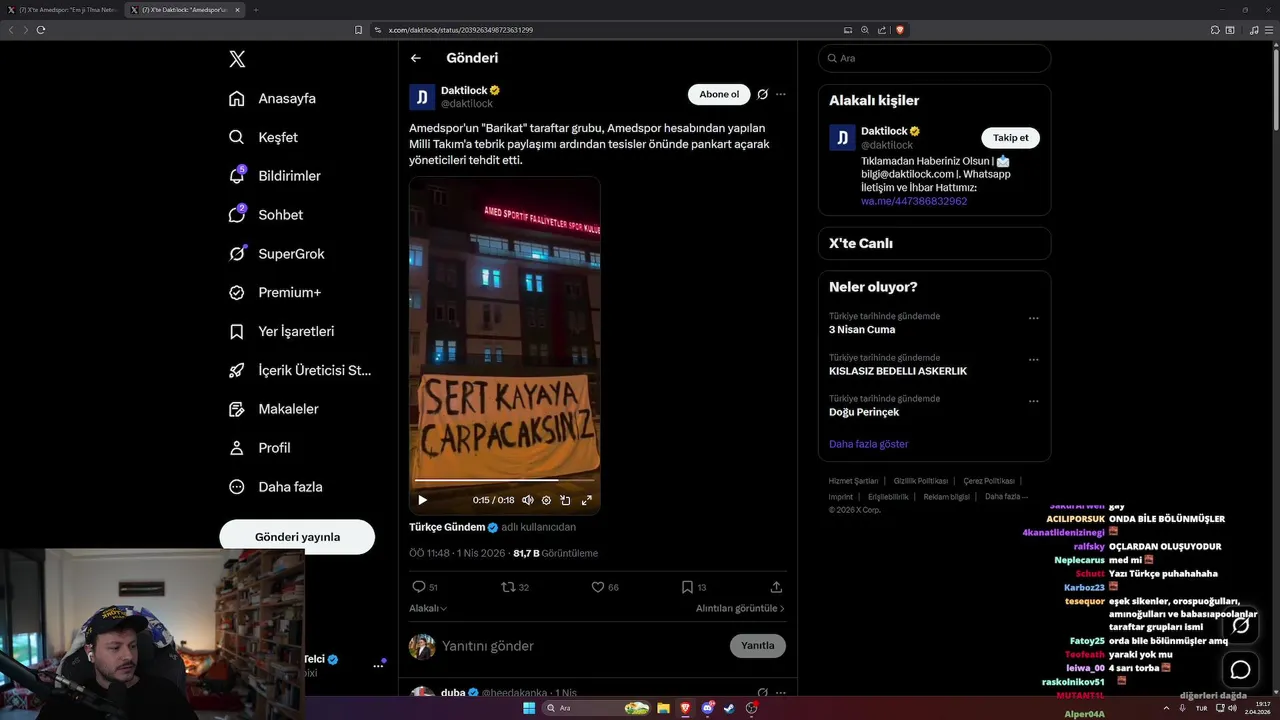This screenshot has height=720, width=1280.
Task: Toggle picture-in-picture for the video
Action: [x=565, y=500]
